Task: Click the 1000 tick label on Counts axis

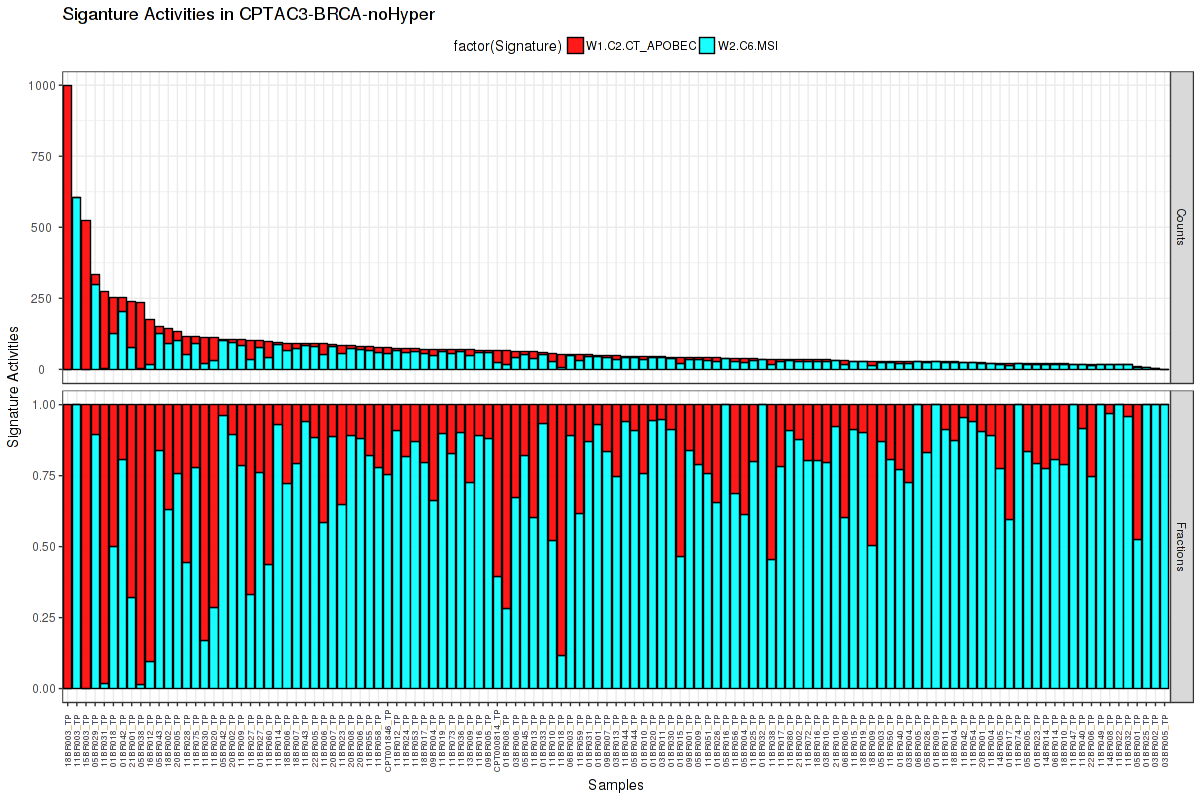Action: click(x=42, y=86)
